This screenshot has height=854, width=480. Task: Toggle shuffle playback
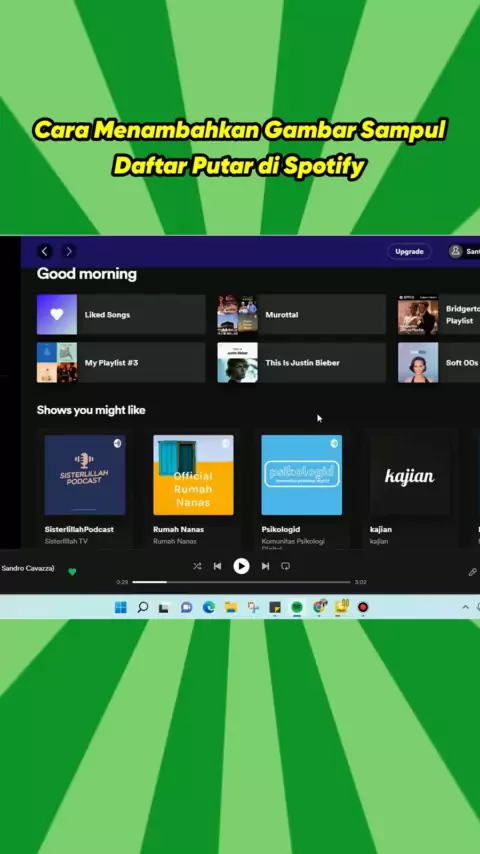197,566
